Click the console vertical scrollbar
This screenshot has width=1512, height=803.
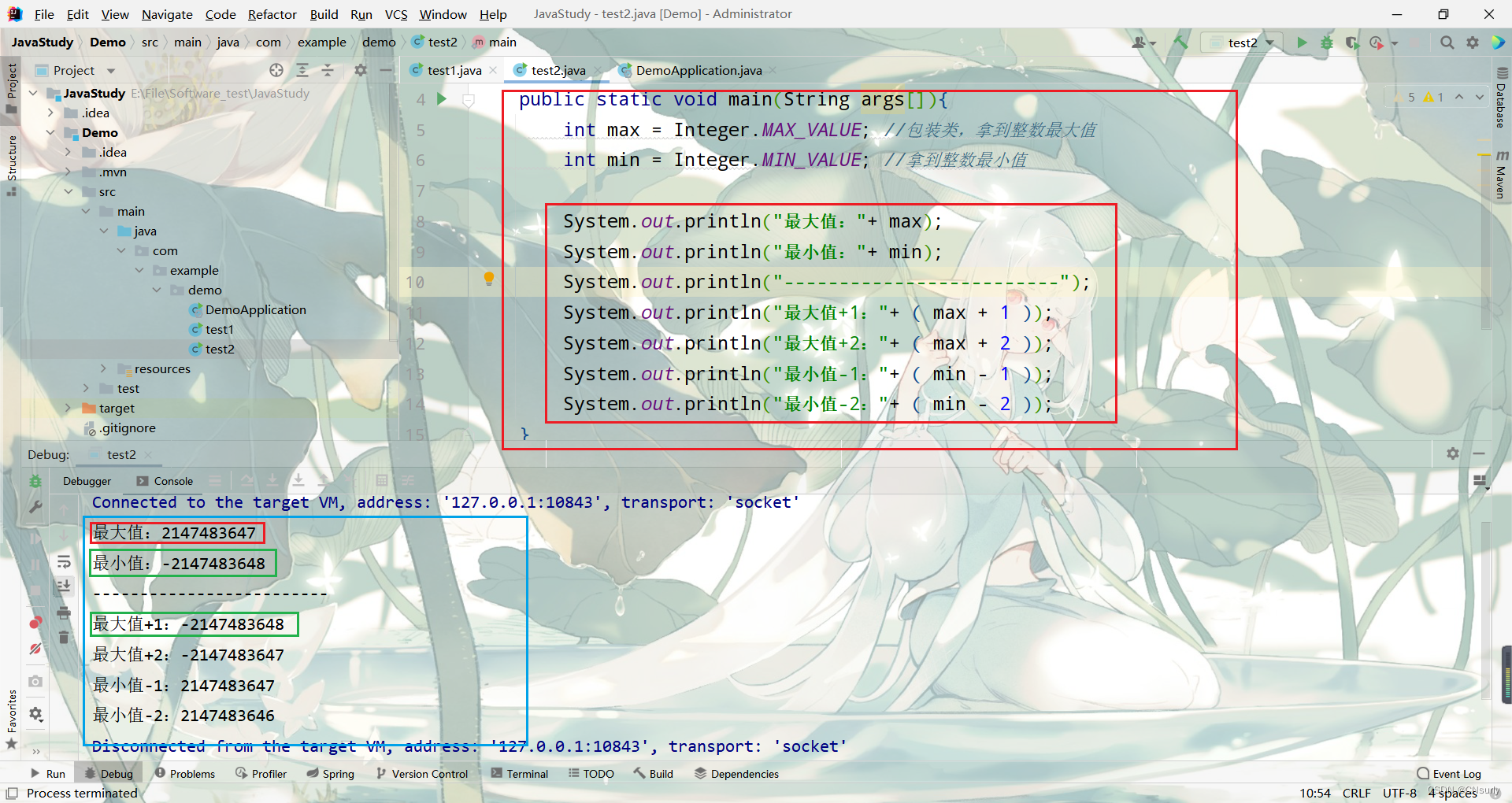[x=1485, y=610]
